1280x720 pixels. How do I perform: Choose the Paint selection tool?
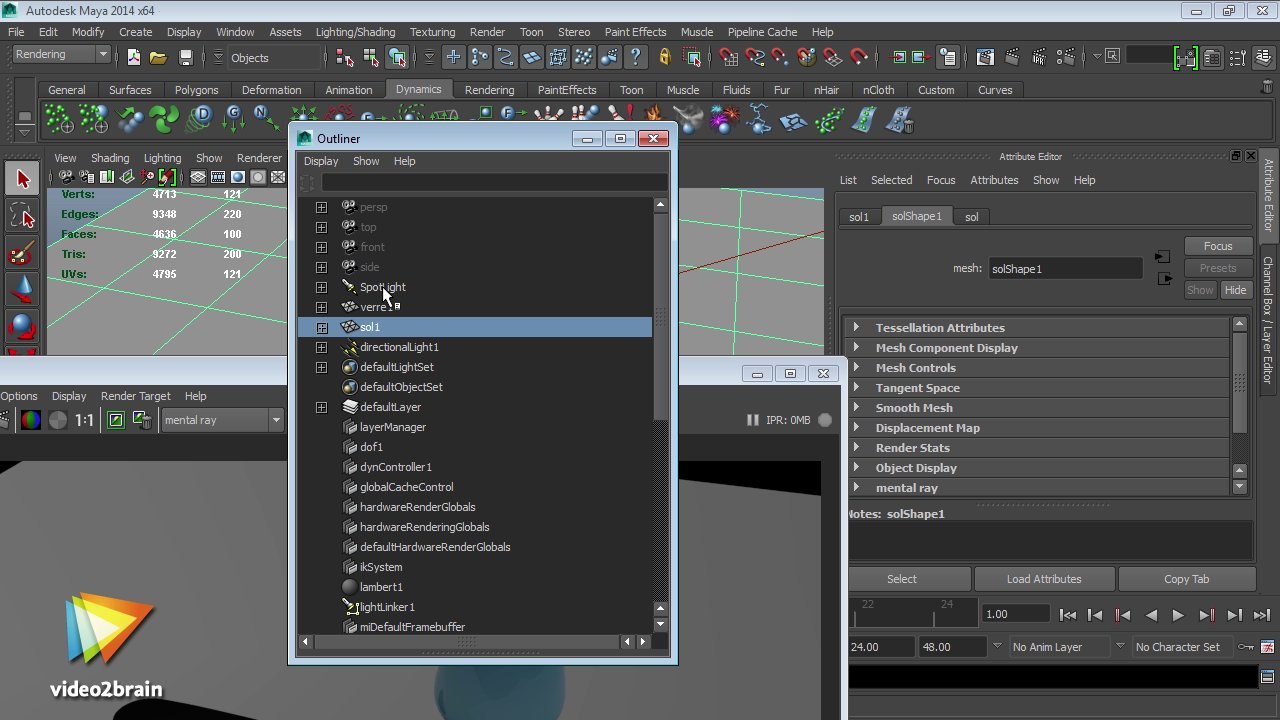tap(22, 253)
